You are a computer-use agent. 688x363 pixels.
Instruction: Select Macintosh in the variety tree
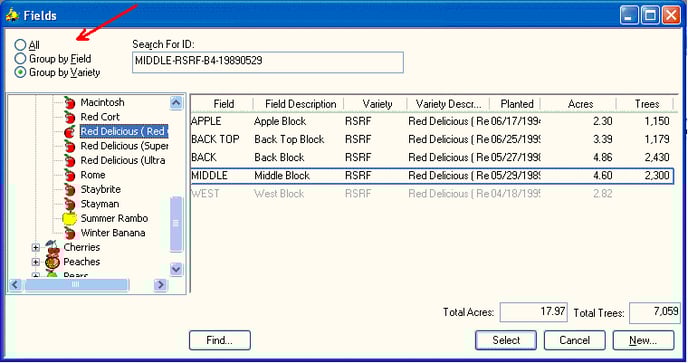(x=102, y=102)
